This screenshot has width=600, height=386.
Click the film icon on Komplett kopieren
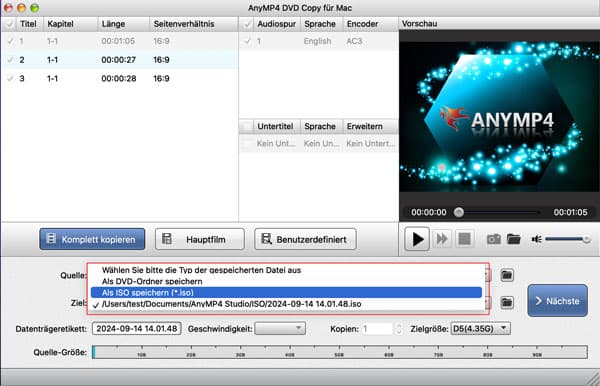coord(51,239)
